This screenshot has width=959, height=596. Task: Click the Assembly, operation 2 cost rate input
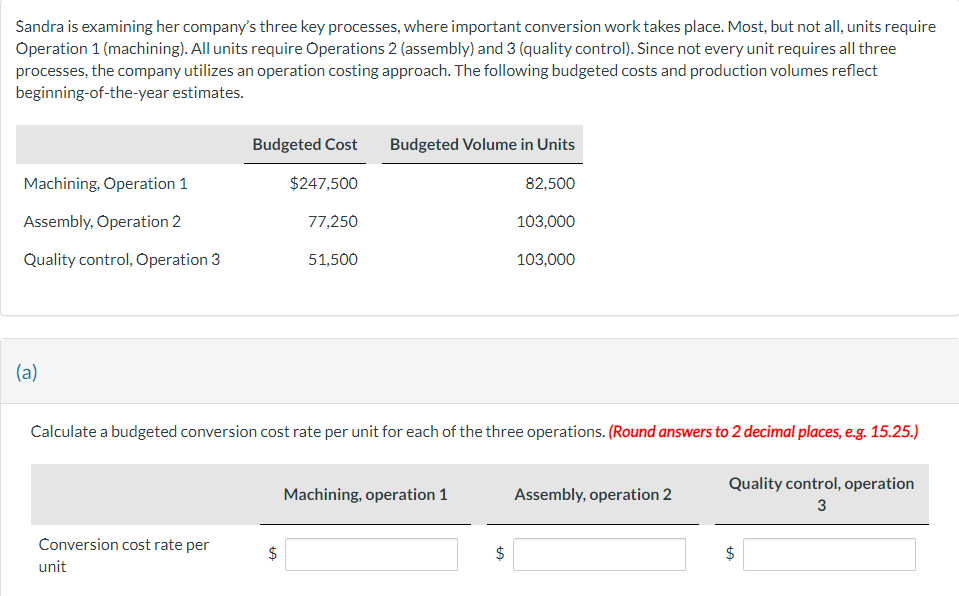(x=599, y=554)
